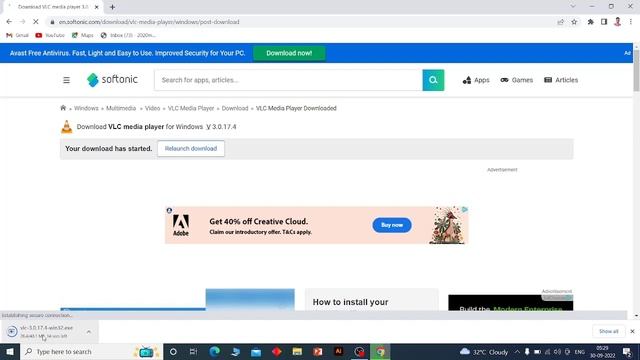Open a new browser tab
This screenshot has height=360, width=640.
[112, 7]
